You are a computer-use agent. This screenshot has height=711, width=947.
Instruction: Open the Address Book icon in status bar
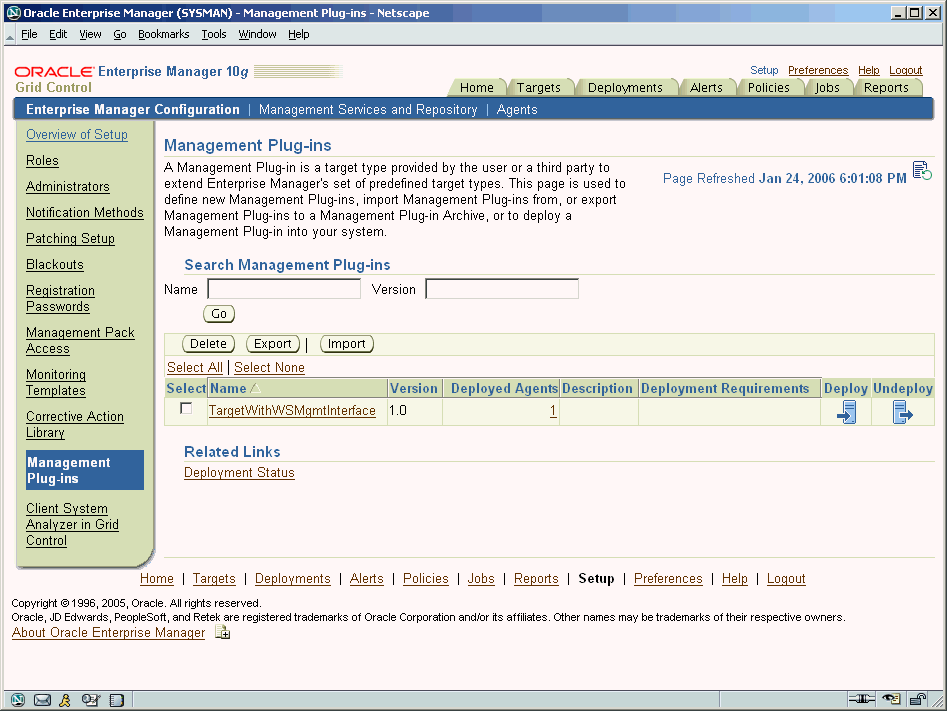tap(117, 700)
